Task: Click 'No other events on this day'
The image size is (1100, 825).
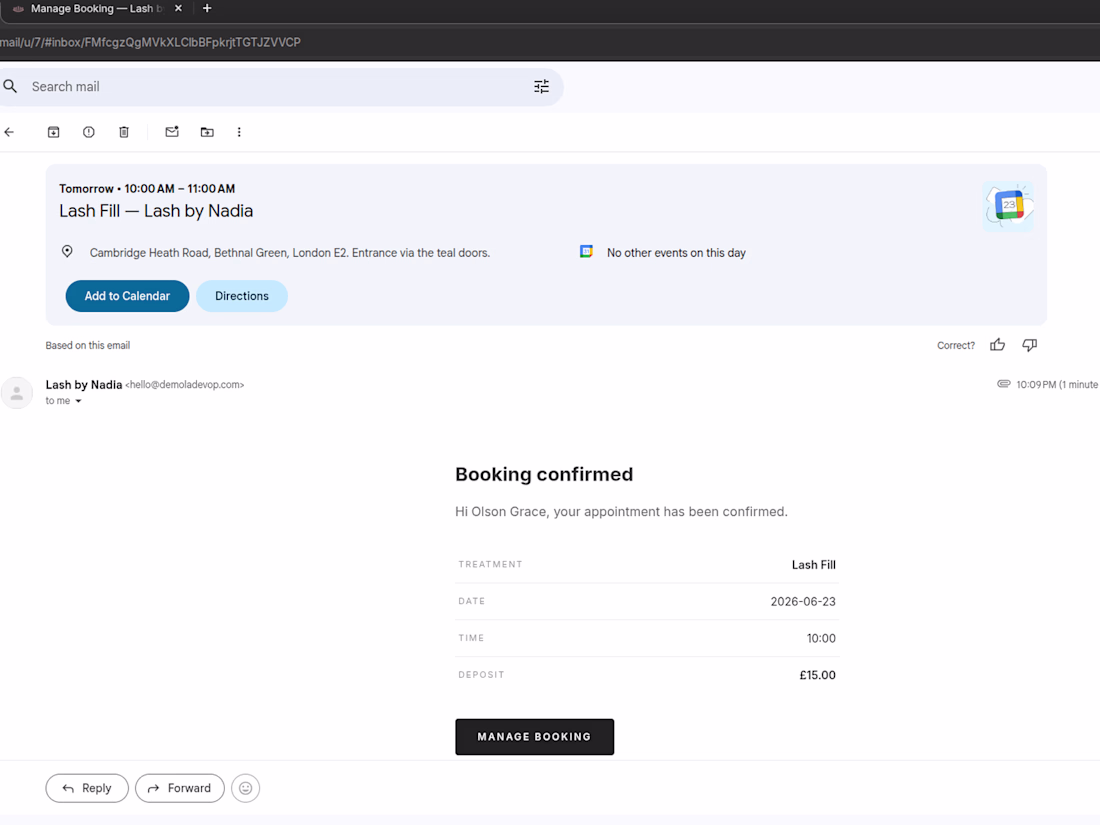Action: (676, 253)
